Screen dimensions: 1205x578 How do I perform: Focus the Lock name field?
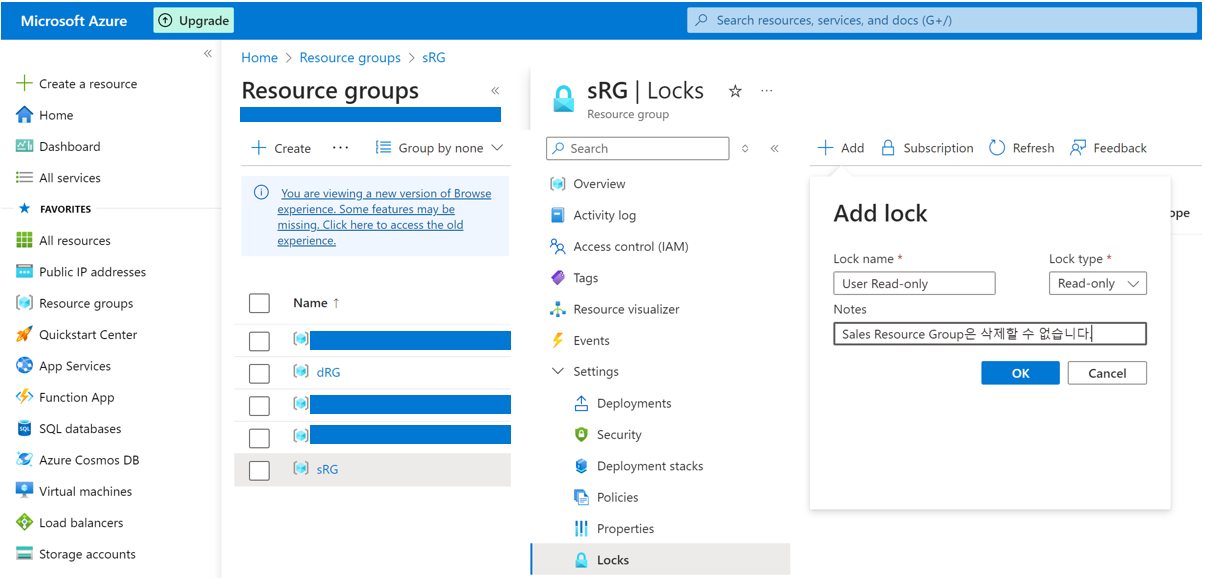click(x=915, y=284)
